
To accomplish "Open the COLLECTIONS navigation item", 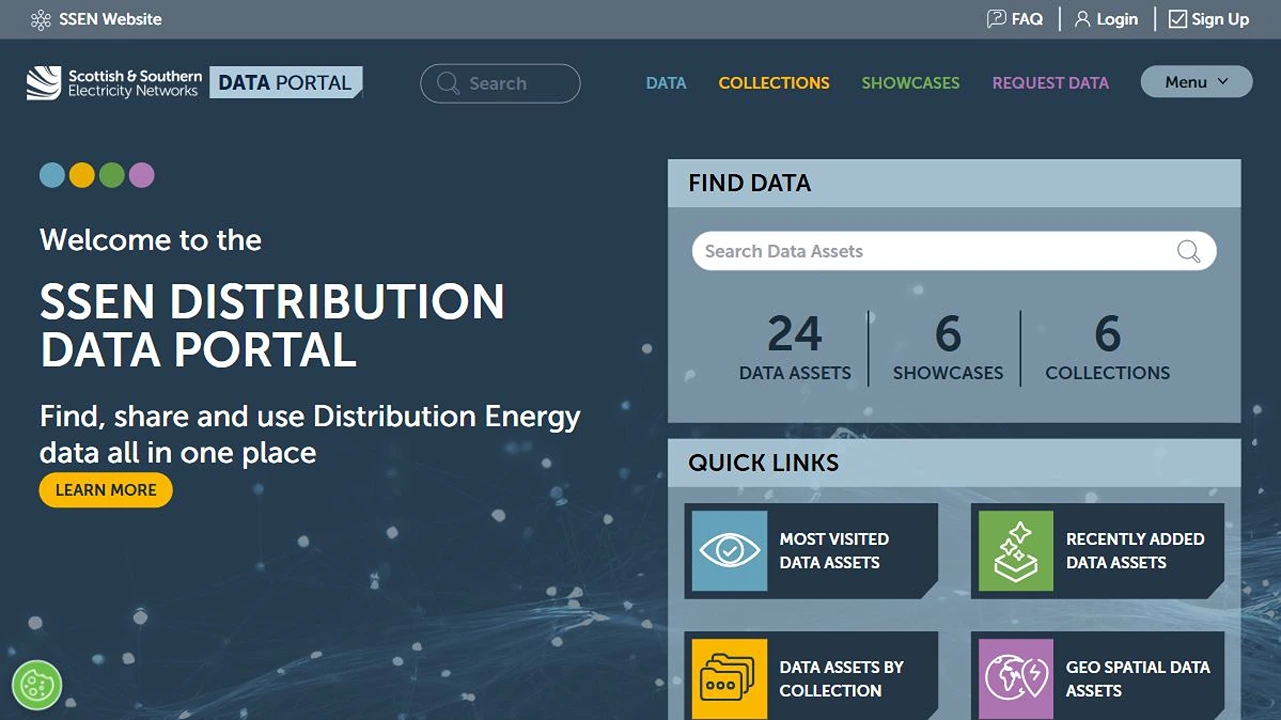I will 774,83.
